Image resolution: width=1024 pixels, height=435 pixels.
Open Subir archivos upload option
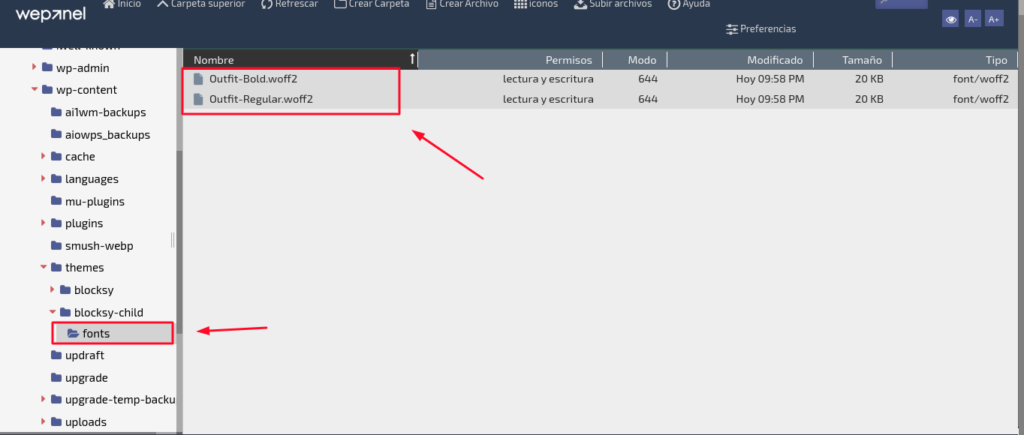tap(613, 4)
